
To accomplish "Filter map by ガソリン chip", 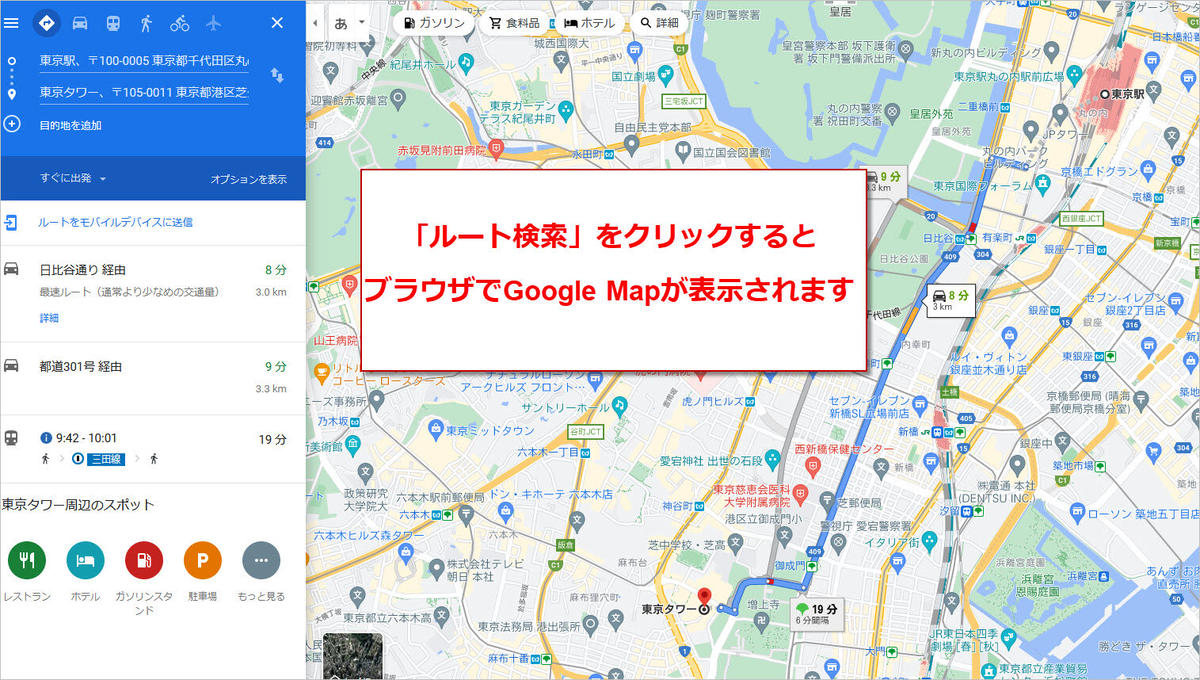I will coord(434,22).
